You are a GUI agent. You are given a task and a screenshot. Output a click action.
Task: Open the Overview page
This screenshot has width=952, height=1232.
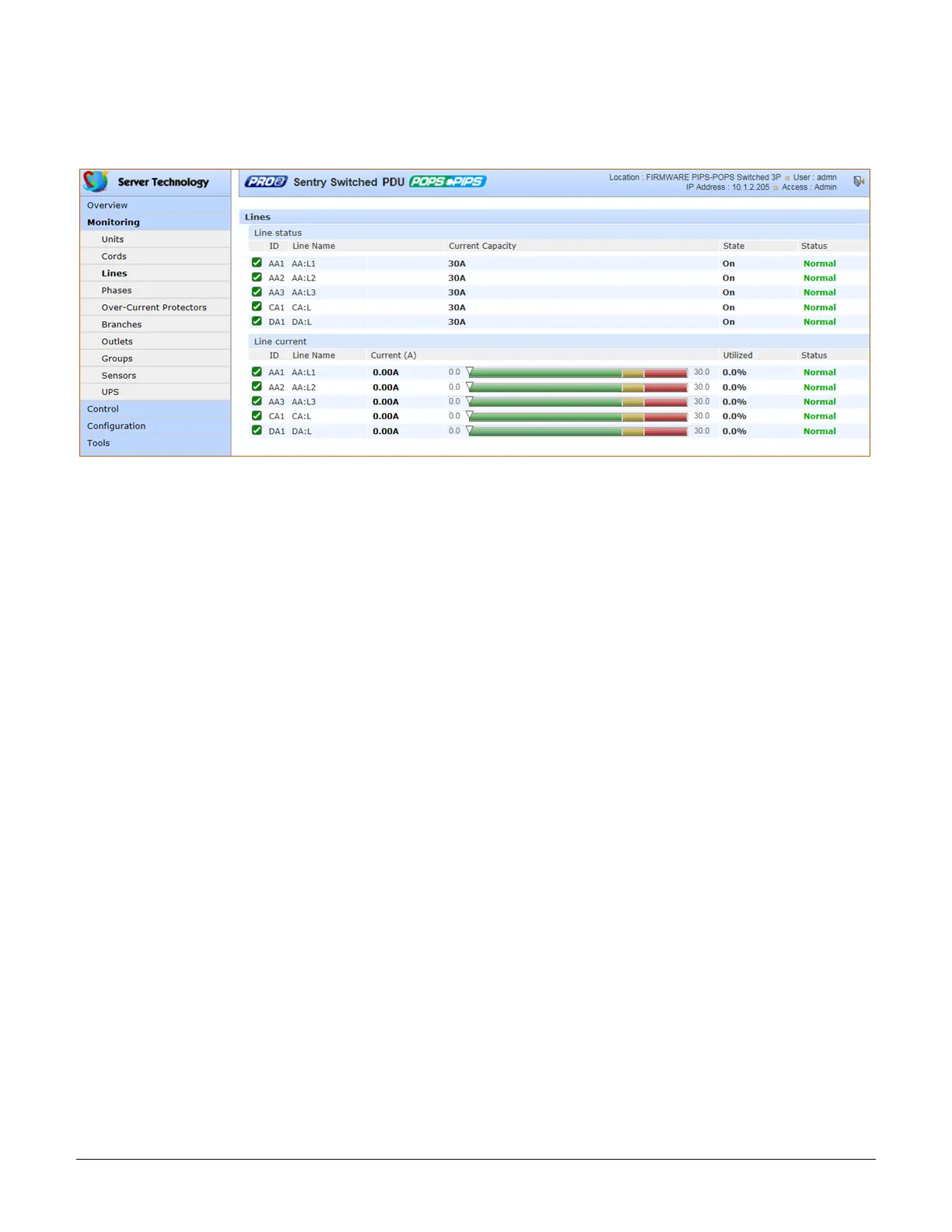[x=107, y=205]
